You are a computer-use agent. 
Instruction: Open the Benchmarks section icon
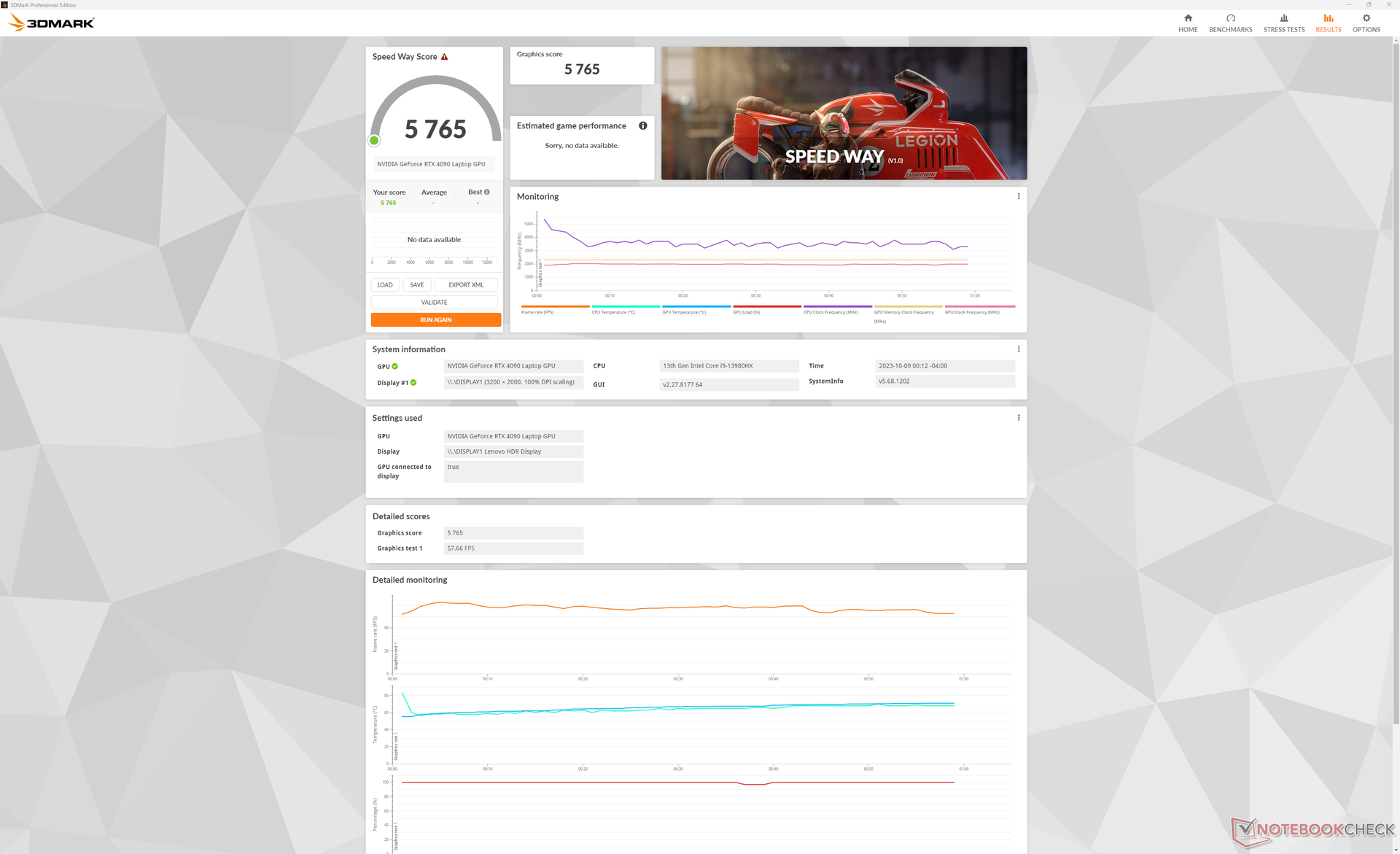(x=1230, y=18)
